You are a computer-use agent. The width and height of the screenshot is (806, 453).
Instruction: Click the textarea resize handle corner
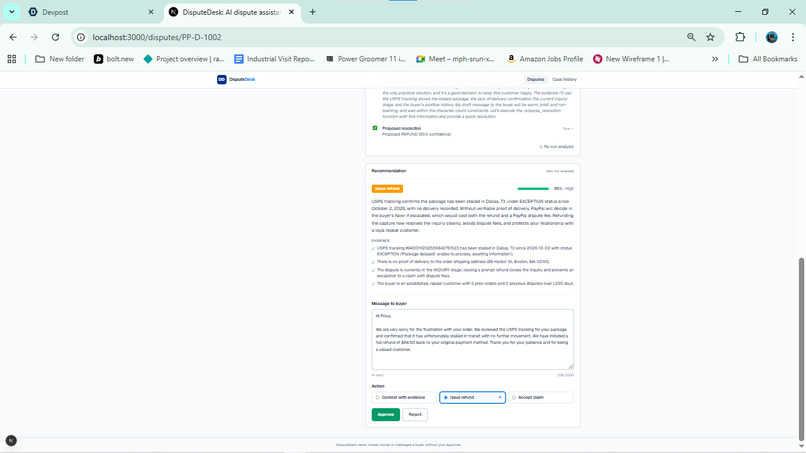571,366
